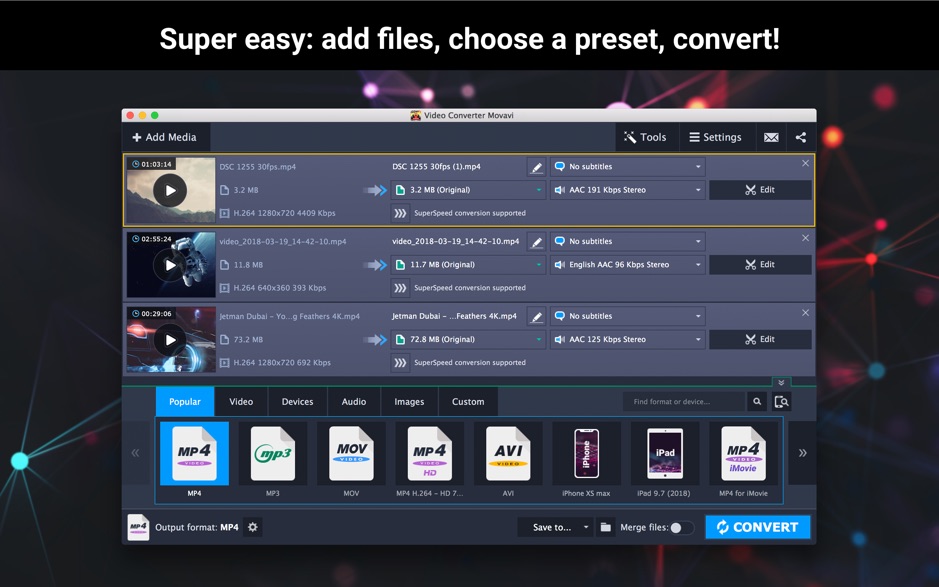
Task: Select the AVI format preset
Action: pyautogui.click(x=508, y=453)
